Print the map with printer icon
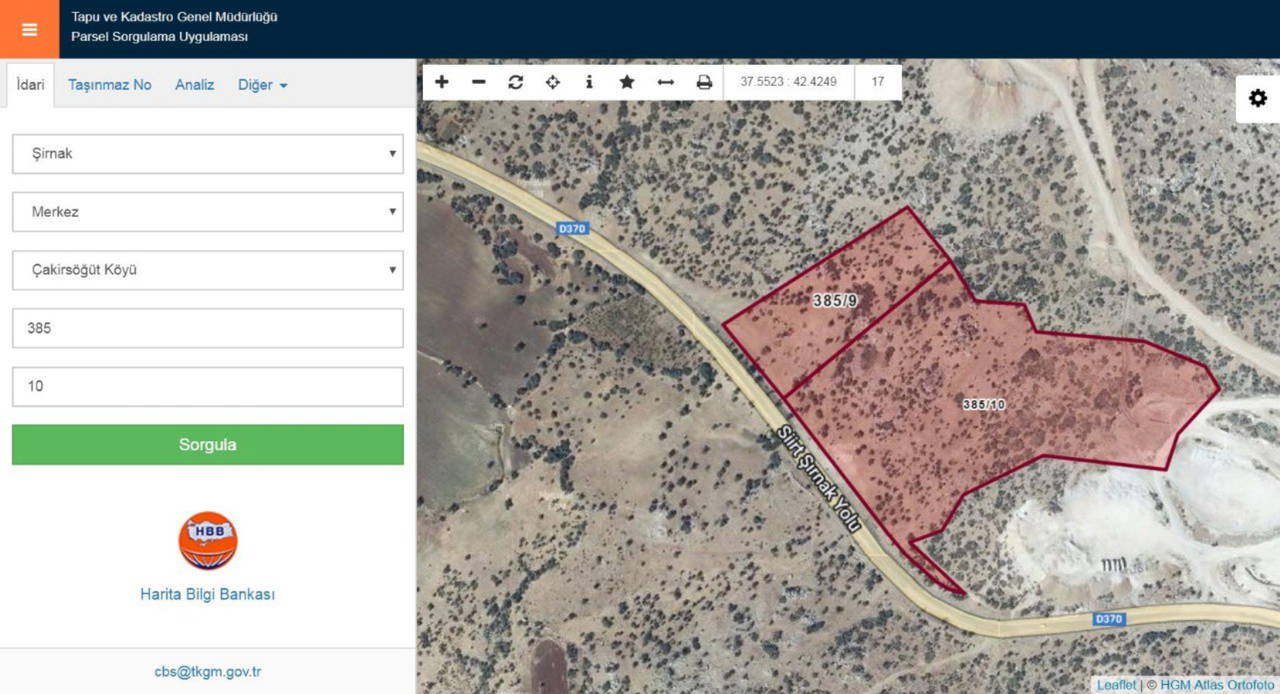The image size is (1280, 694). pos(704,82)
